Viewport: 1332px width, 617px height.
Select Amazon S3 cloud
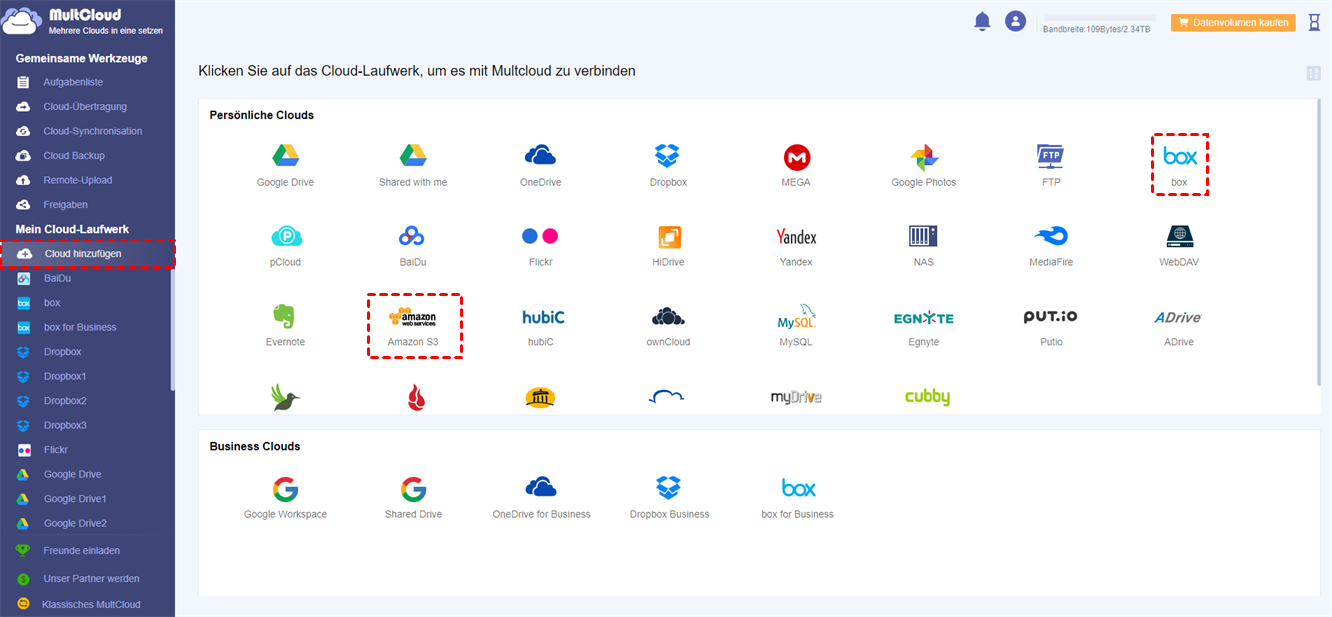[x=413, y=325]
